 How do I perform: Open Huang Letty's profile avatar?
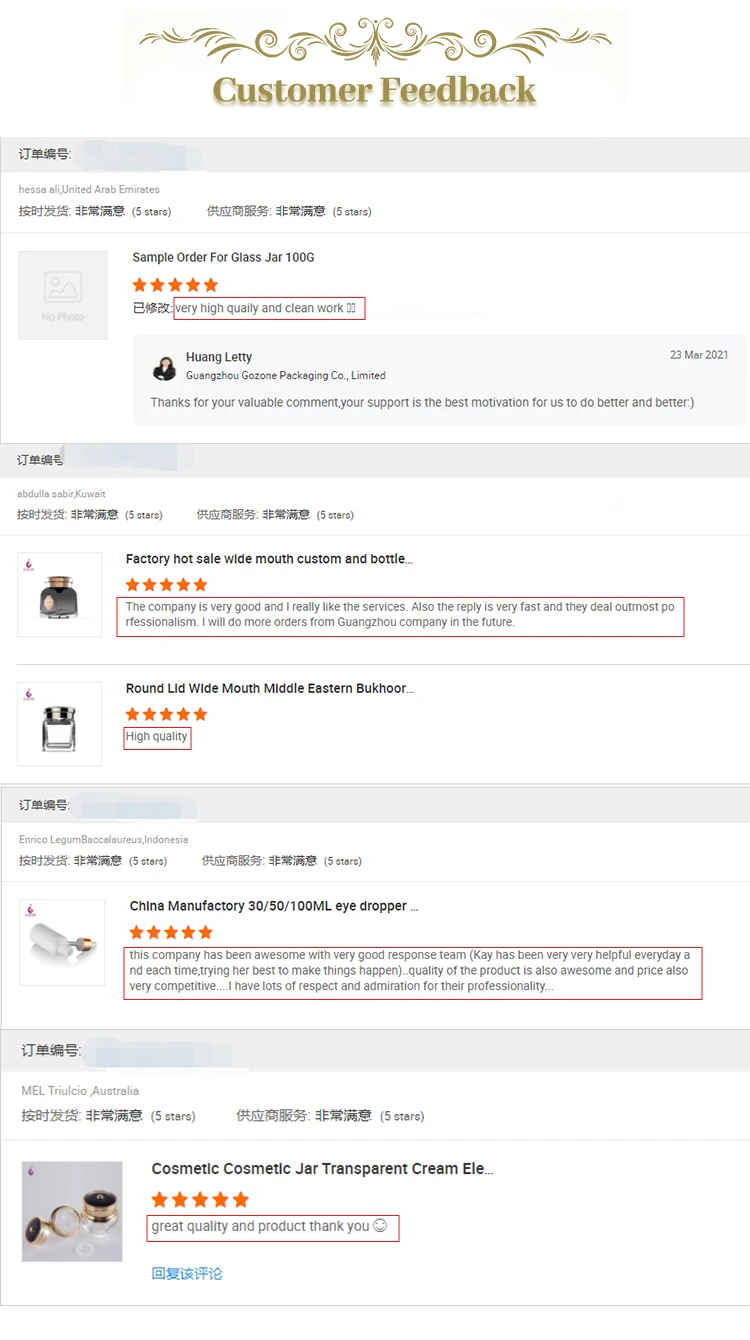(164, 367)
